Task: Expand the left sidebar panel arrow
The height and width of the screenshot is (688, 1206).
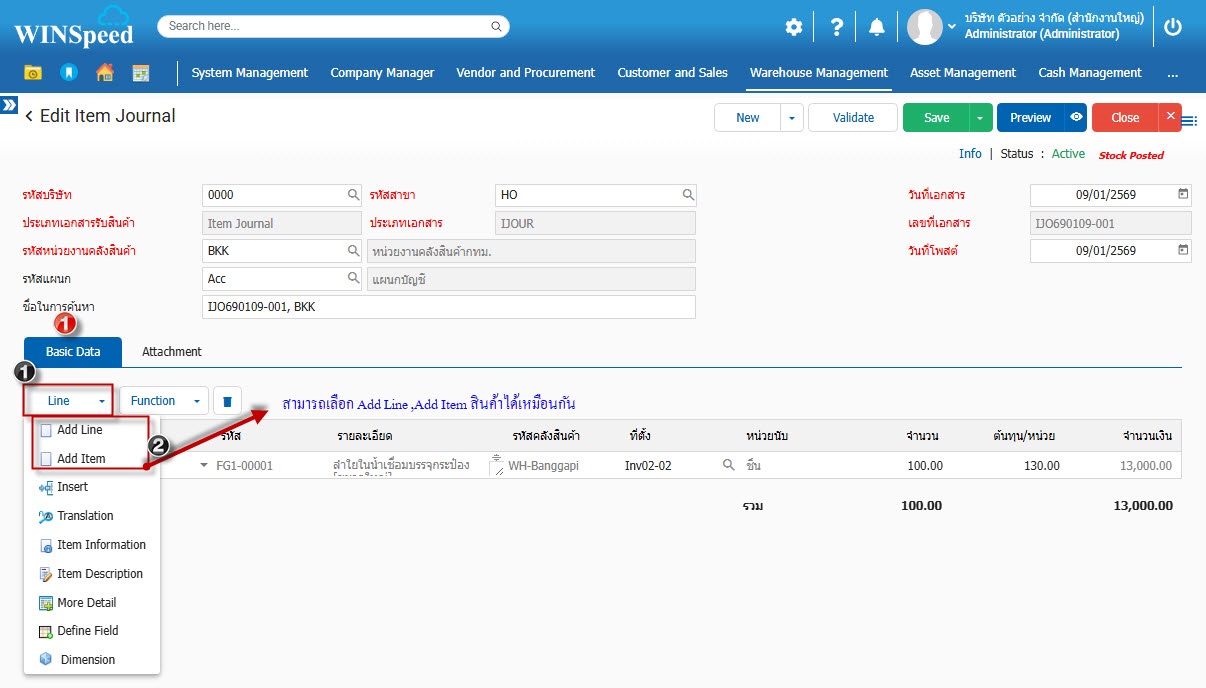Action: coord(9,105)
